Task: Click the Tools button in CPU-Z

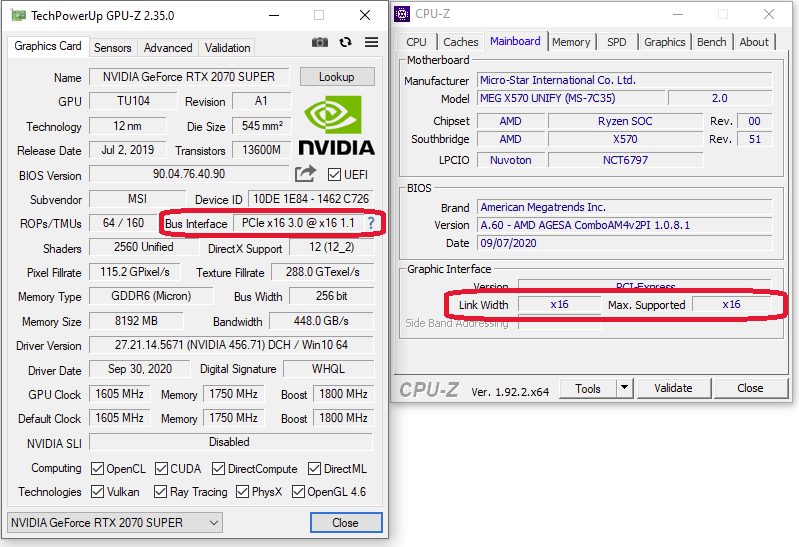Action: 588,388
